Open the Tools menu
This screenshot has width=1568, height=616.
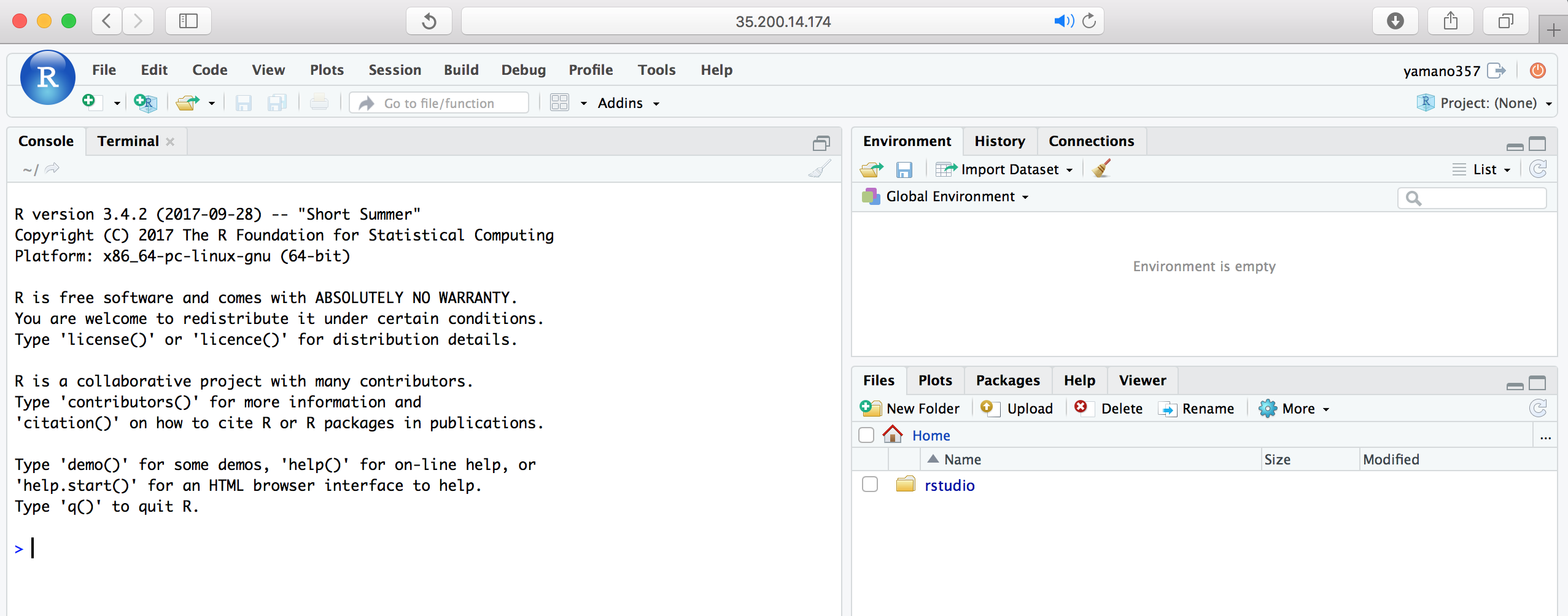tap(656, 70)
